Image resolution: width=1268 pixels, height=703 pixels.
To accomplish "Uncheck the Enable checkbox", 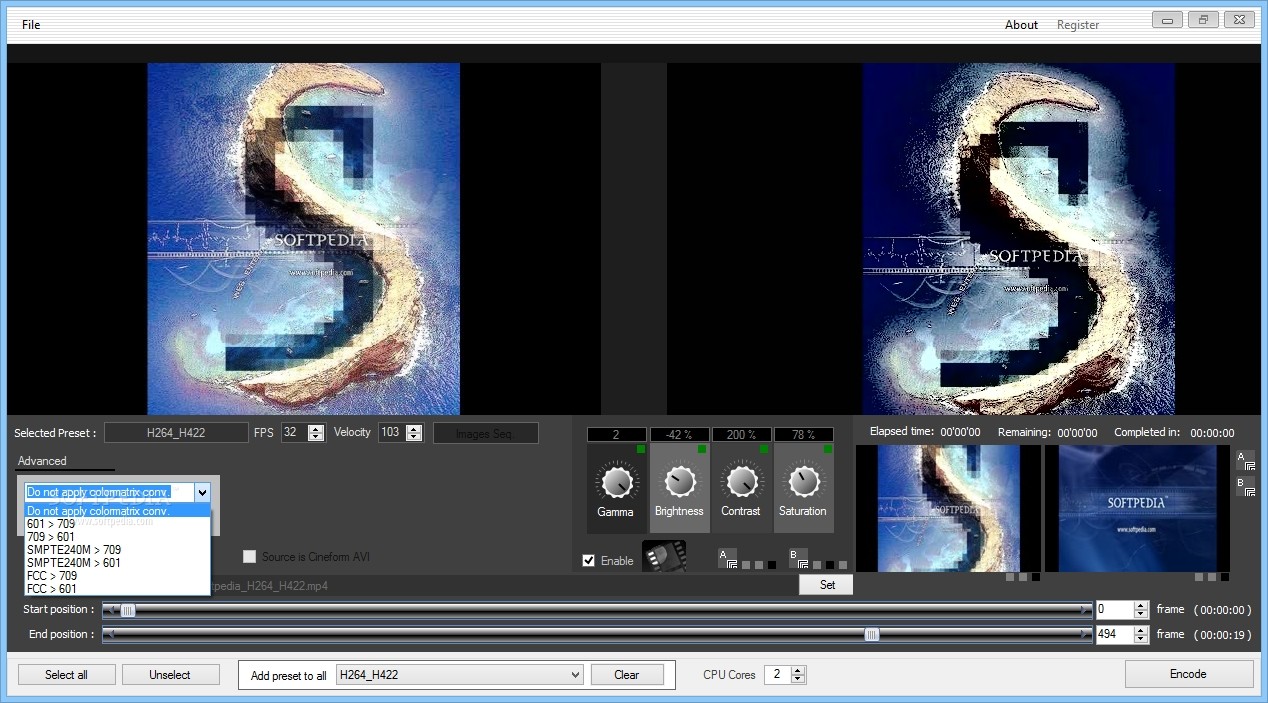I will [589, 560].
